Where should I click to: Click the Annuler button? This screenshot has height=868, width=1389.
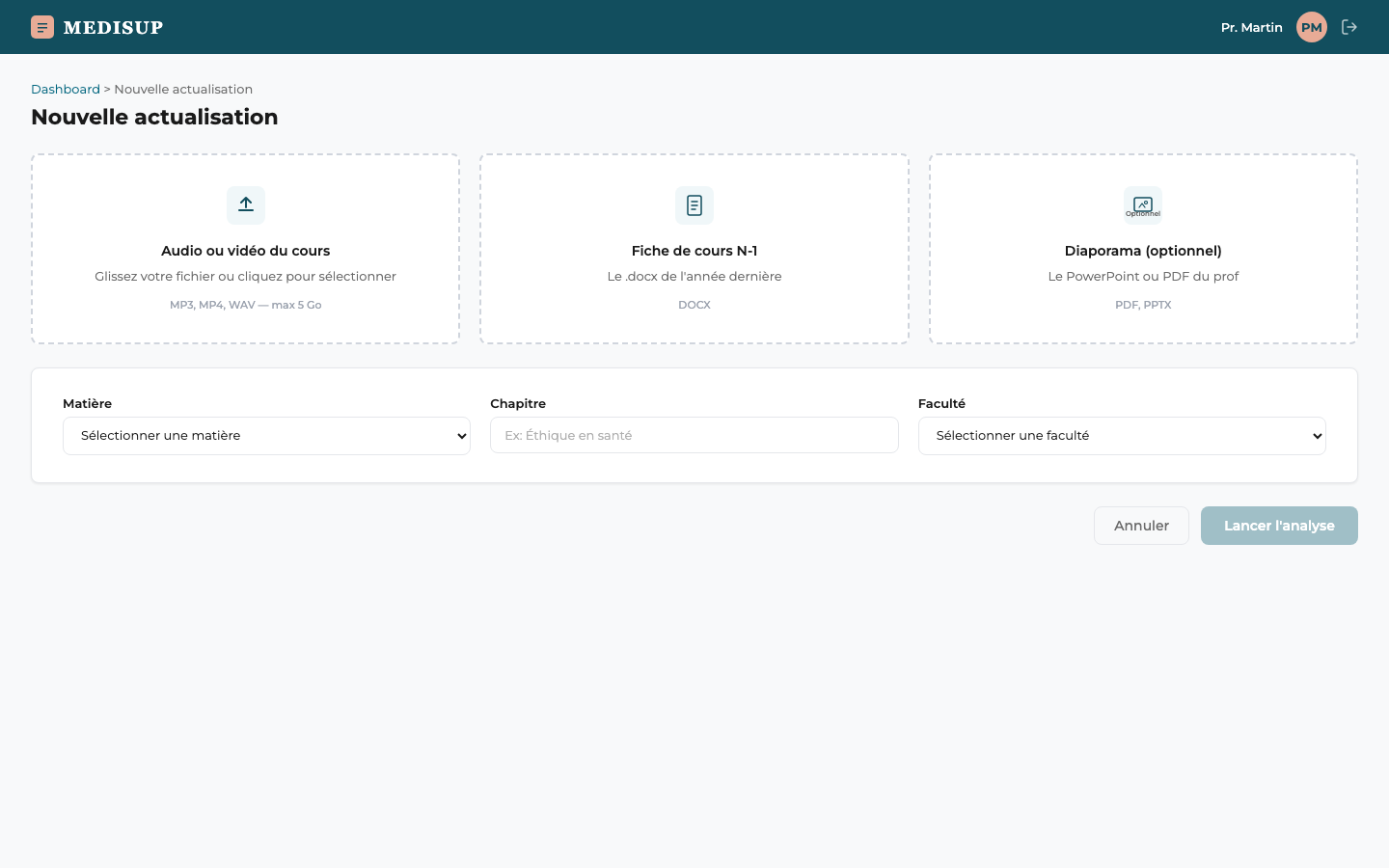click(1141, 526)
